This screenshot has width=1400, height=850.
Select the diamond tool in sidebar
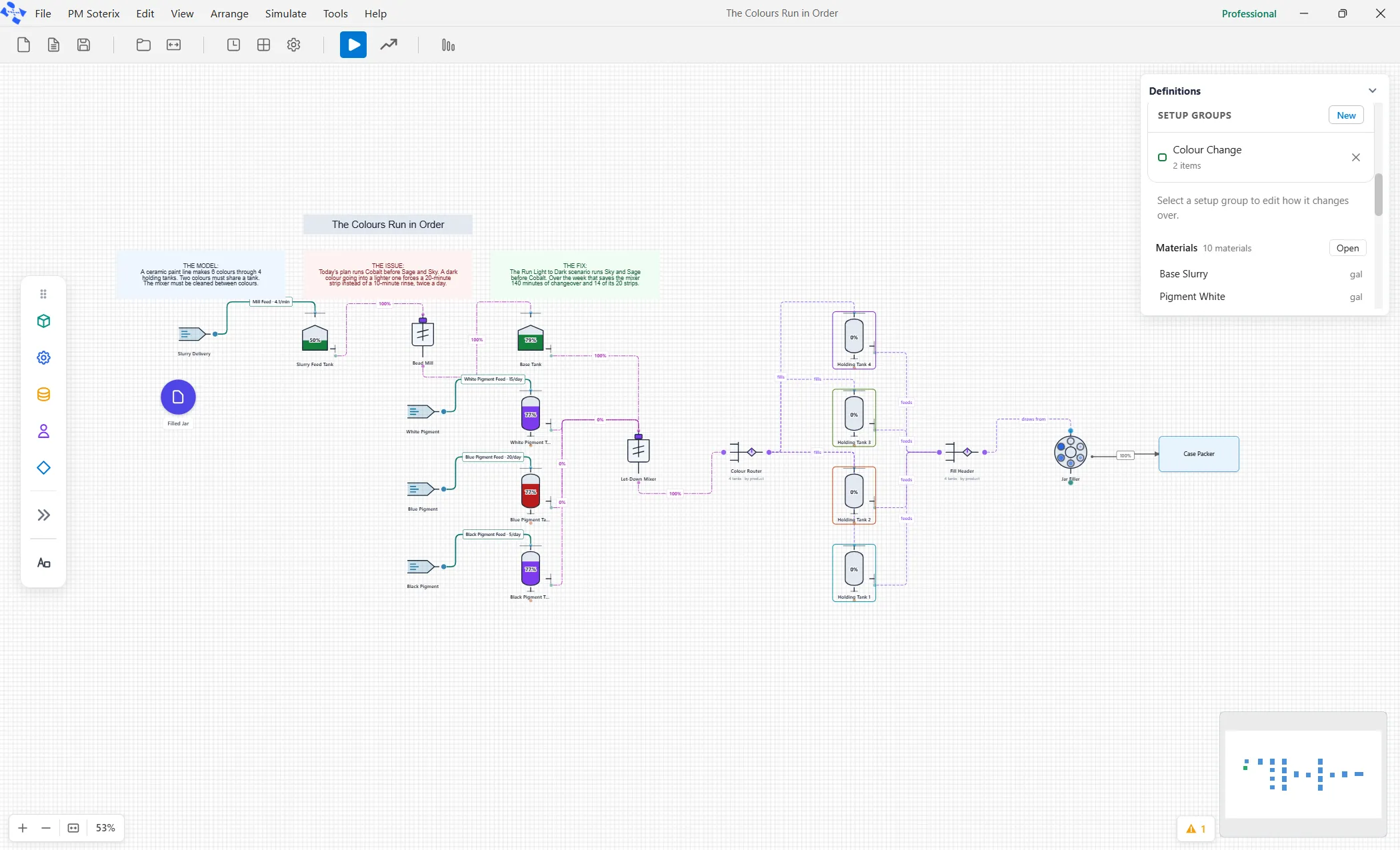coord(43,468)
